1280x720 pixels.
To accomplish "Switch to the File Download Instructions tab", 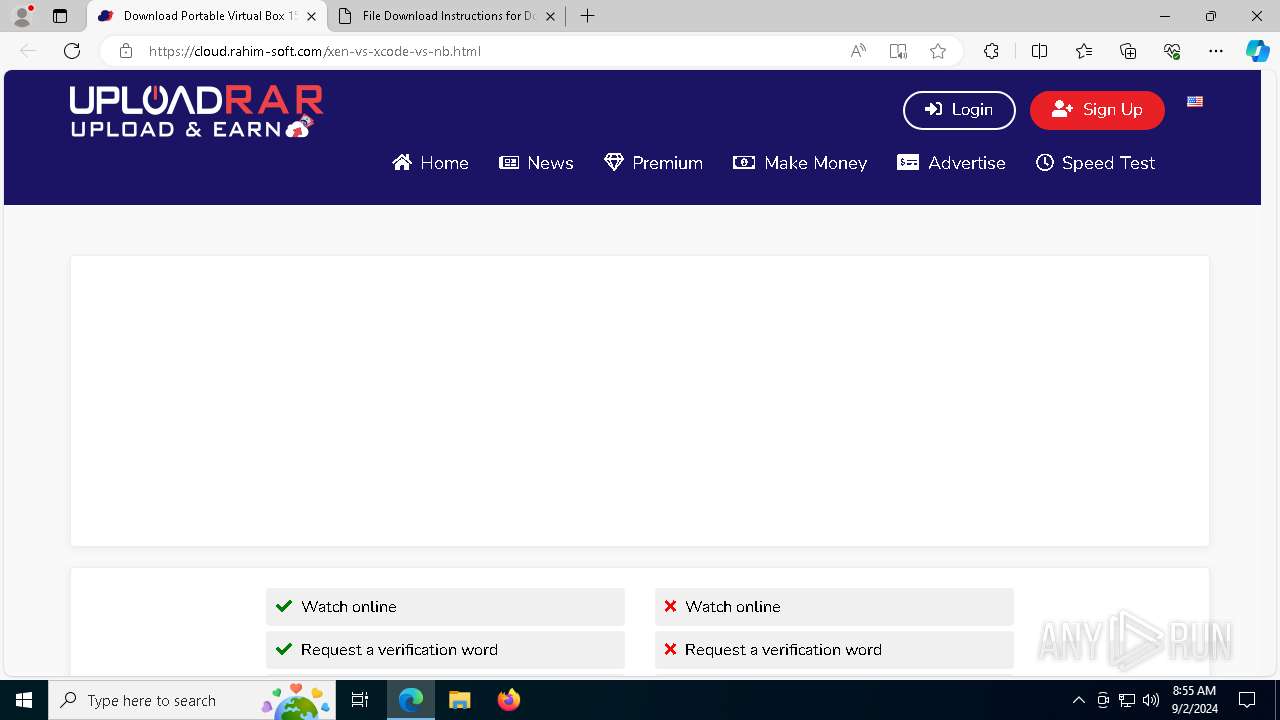I will coord(447,16).
